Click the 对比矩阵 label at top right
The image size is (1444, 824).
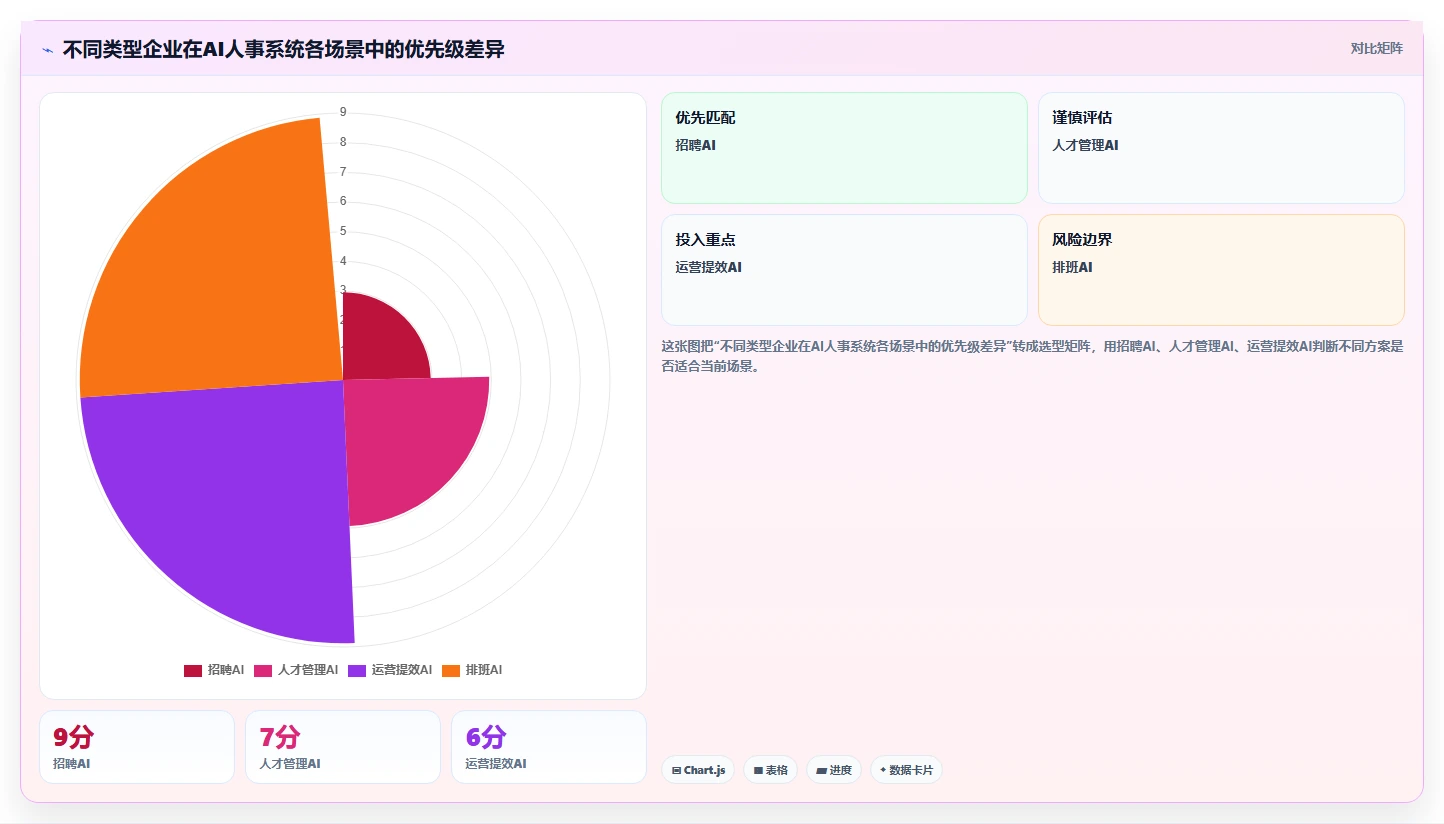[1377, 48]
